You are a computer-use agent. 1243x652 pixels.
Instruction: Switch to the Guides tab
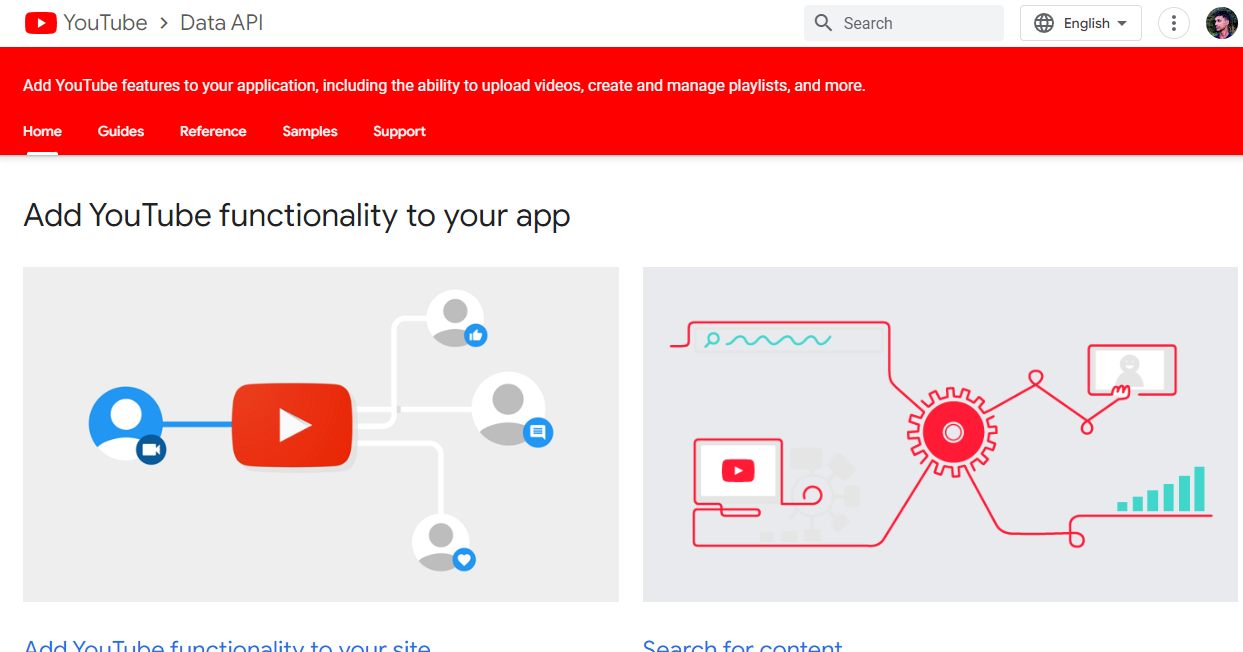pos(121,131)
